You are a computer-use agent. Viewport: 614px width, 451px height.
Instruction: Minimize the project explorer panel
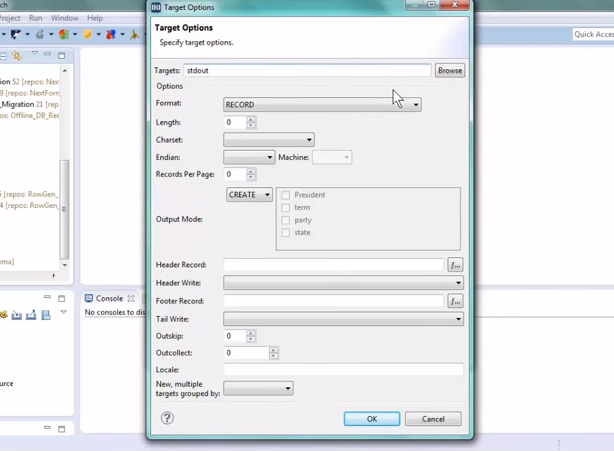(47, 54)
